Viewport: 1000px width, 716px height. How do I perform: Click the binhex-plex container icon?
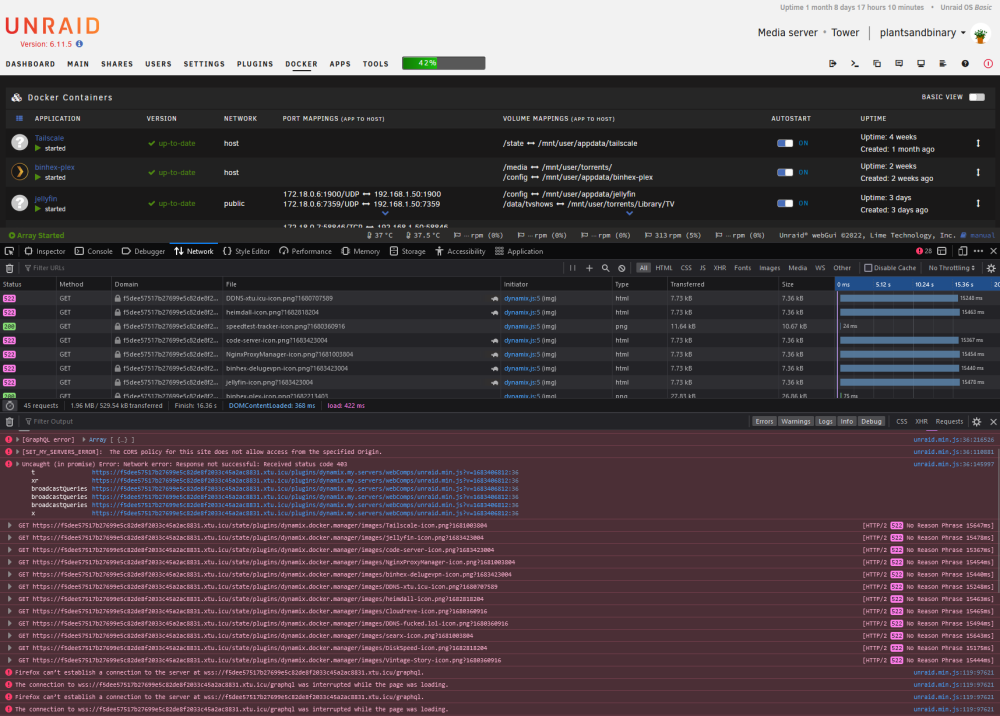(20, 172)
